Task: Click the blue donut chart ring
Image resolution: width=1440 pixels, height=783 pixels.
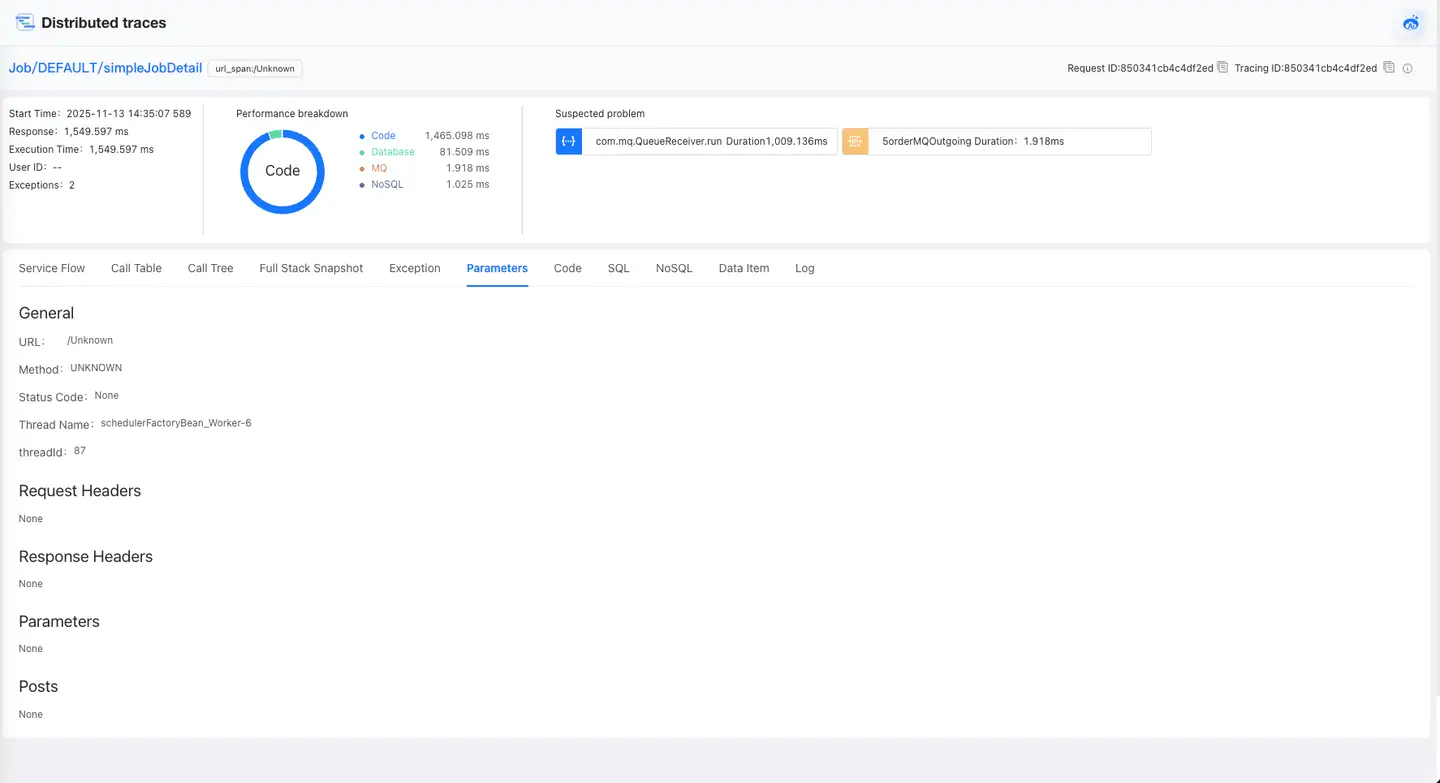Action: pos(244,171)
